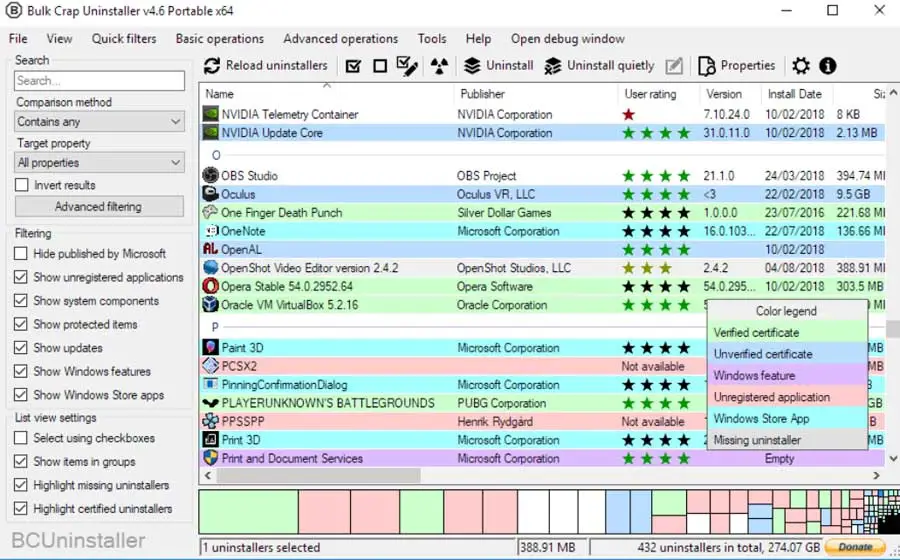
Task: Open settings with the gear icon
Action: pos(801,66)
